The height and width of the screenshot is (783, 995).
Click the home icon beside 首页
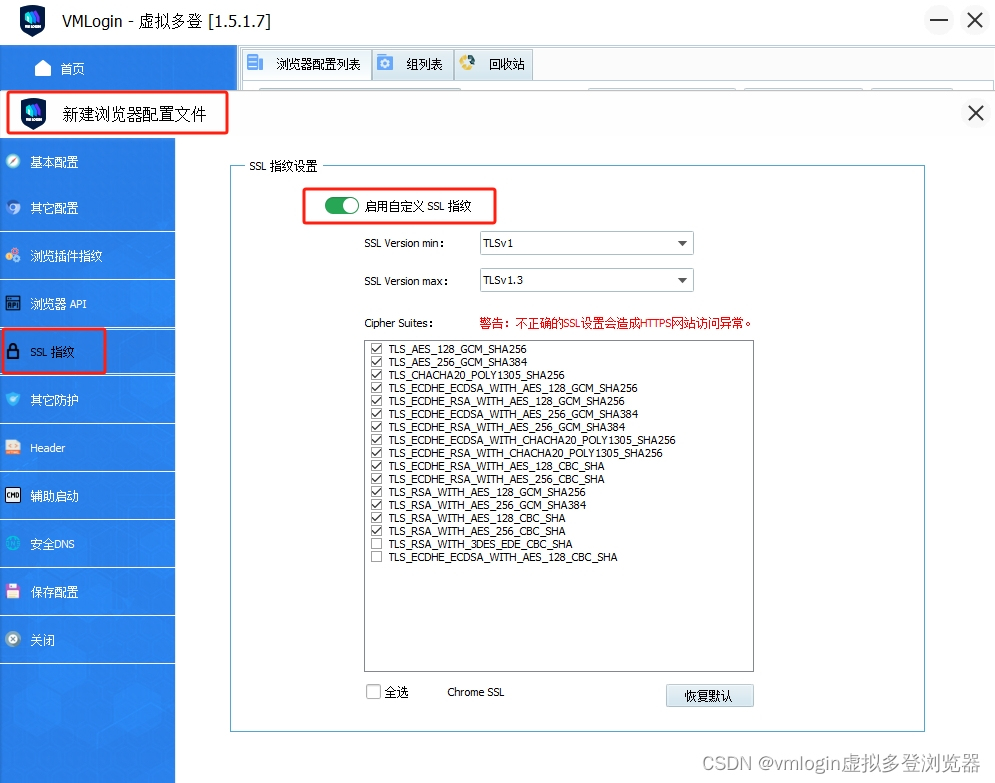(43, 68)
